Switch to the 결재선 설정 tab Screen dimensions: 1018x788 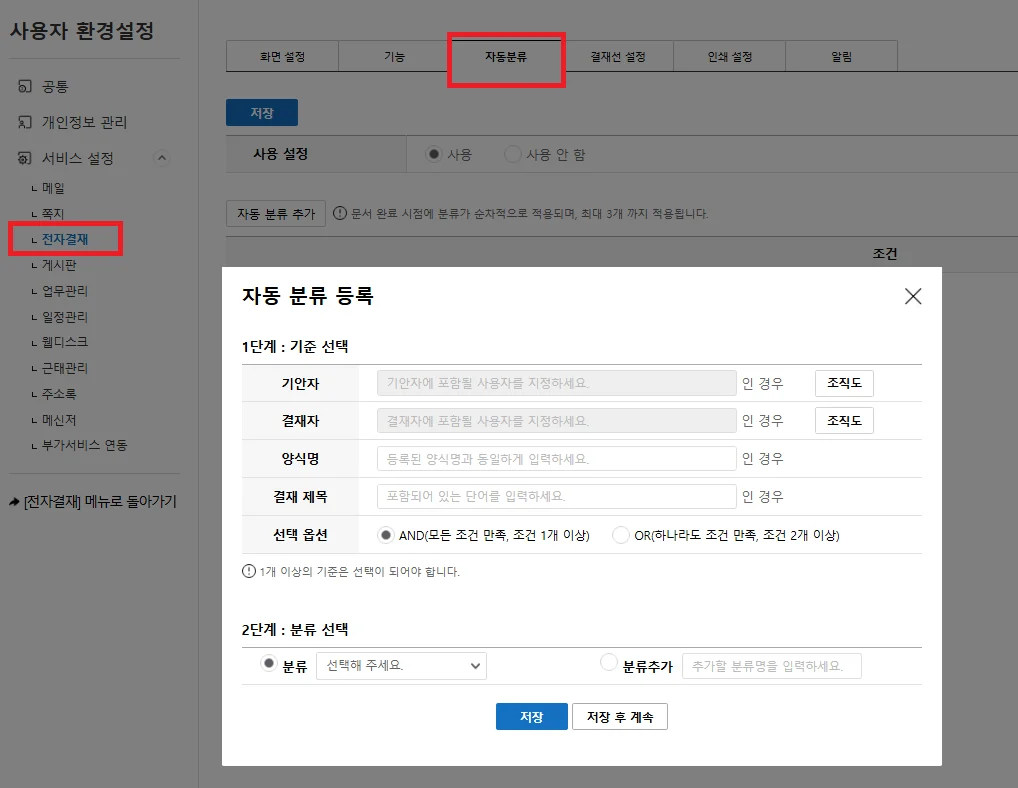click(617, 56)
